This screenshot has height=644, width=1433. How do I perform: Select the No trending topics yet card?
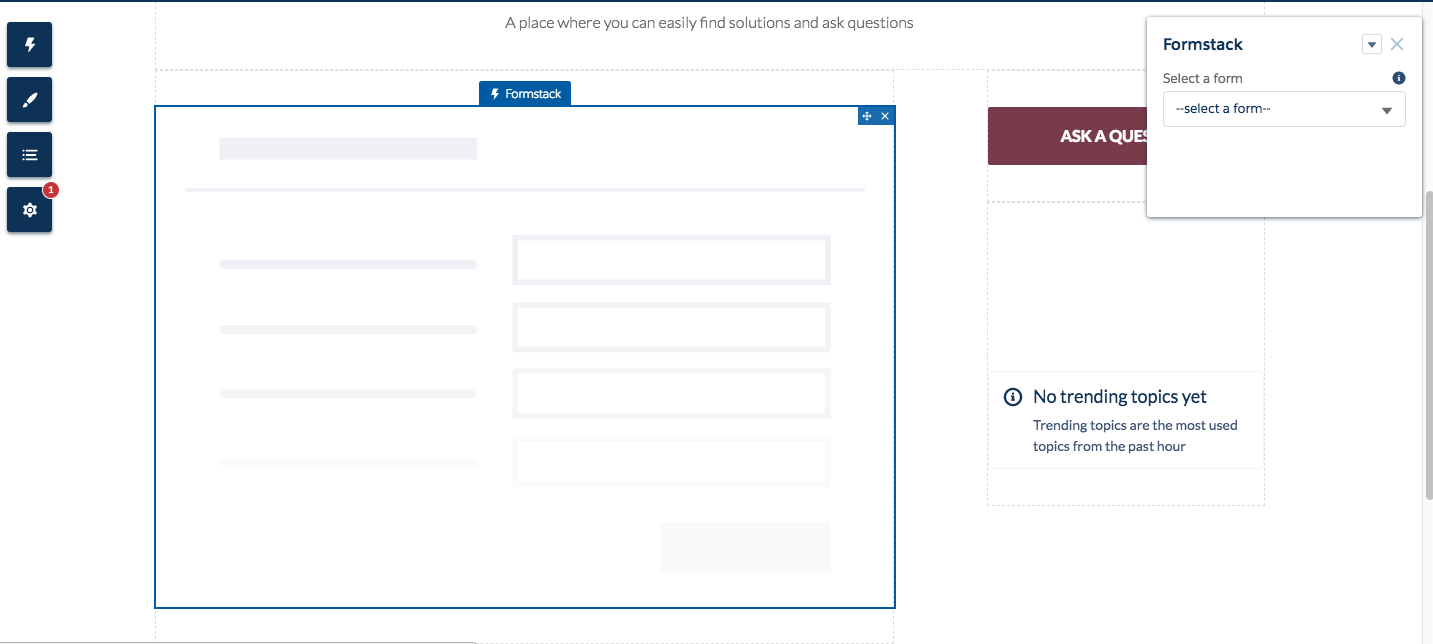coord(1125,420)
